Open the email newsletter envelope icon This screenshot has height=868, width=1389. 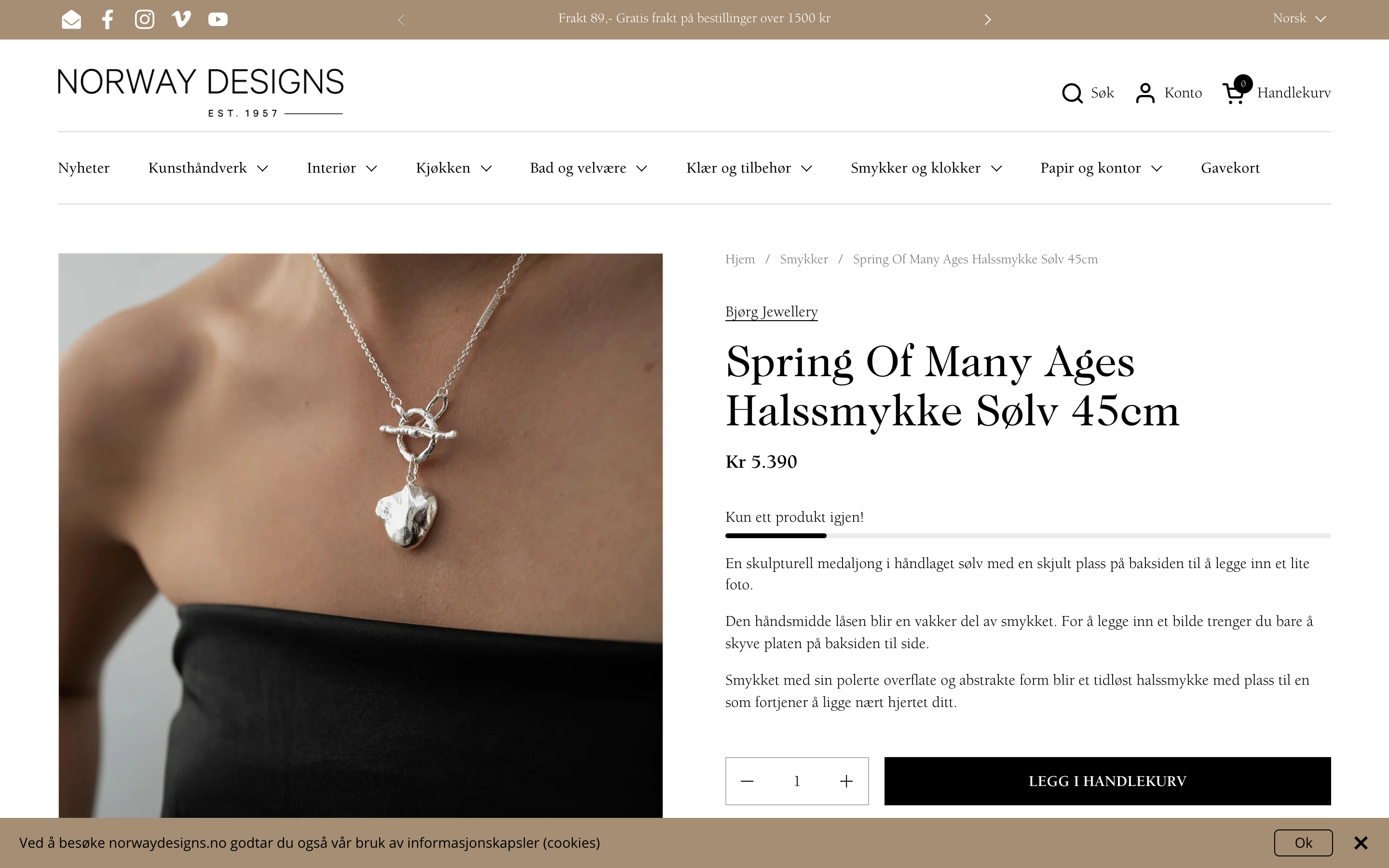coord(71,19)
